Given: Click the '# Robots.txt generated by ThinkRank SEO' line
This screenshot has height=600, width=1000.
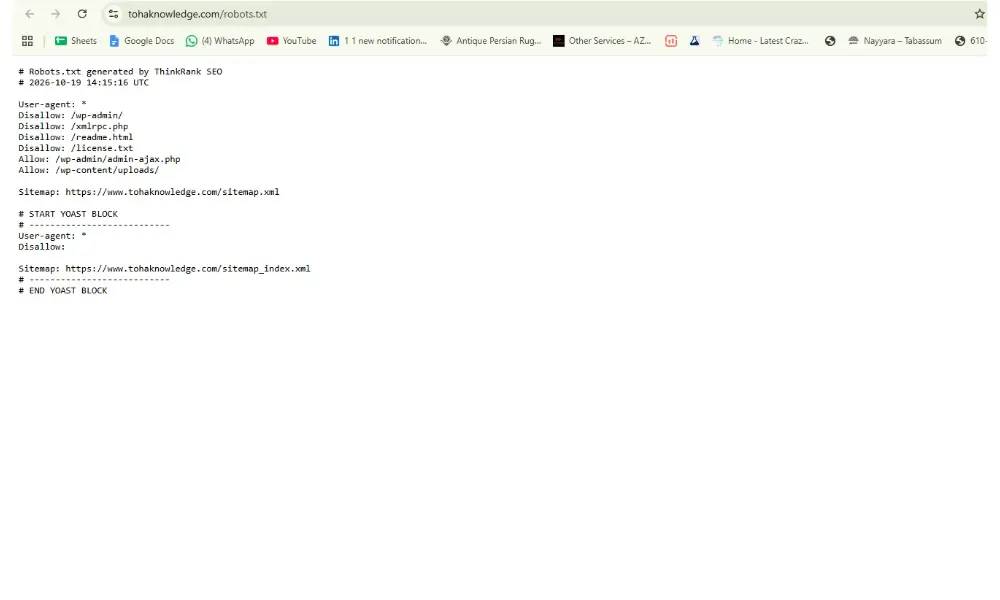Looking at the screenshot, I should pyautogui.click(x=121, y=71).
